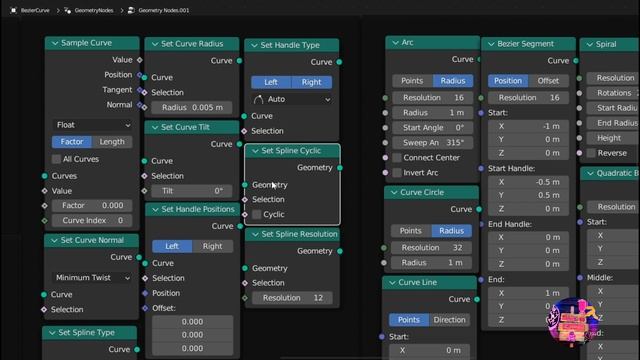Click BezierCurve in the breadcrumb path
This screenshot has width=640, height=360.
point(35,11)
